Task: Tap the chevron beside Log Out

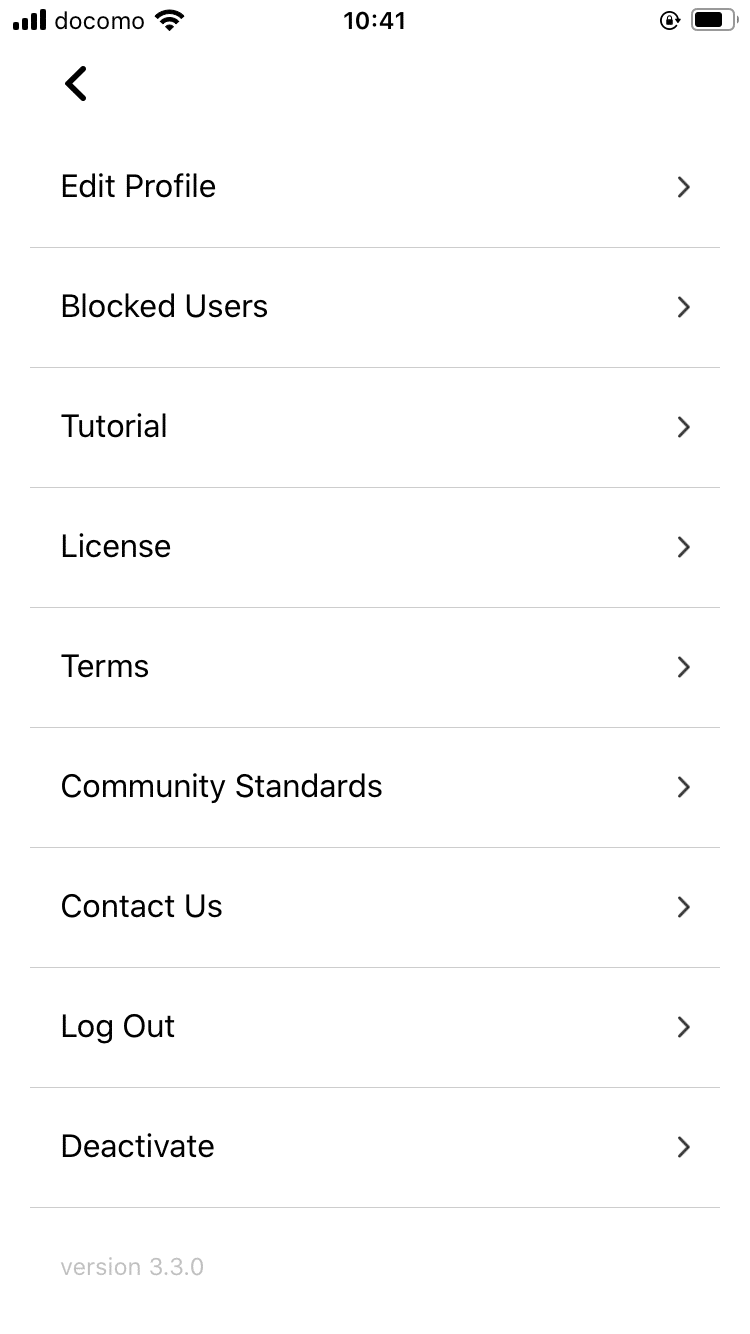Action: click(684, 1027)
